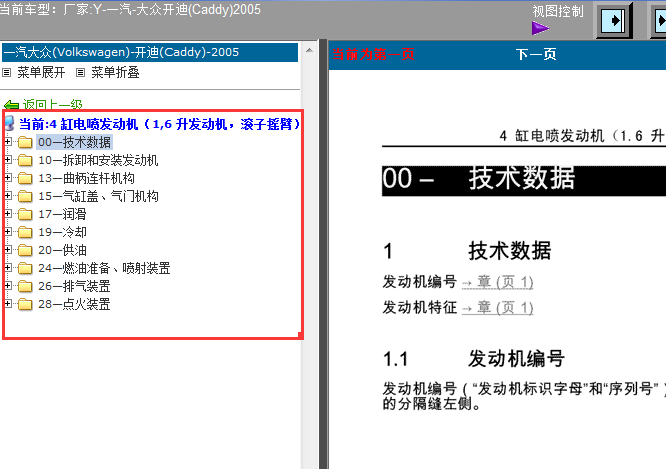Click the folder icon for 13—曲柄连杆机构

click(25, 178)
